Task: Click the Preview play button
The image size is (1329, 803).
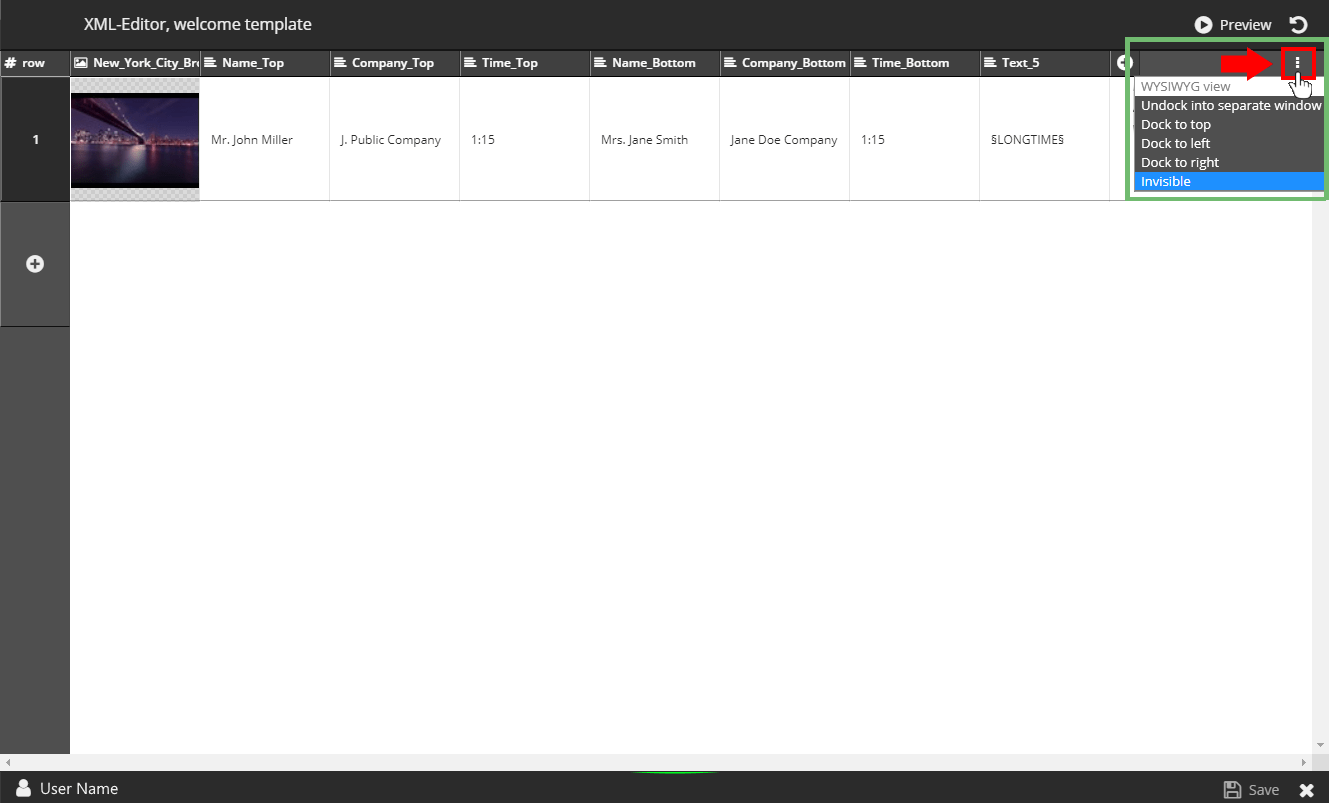Action: (x=1233, y=25)
